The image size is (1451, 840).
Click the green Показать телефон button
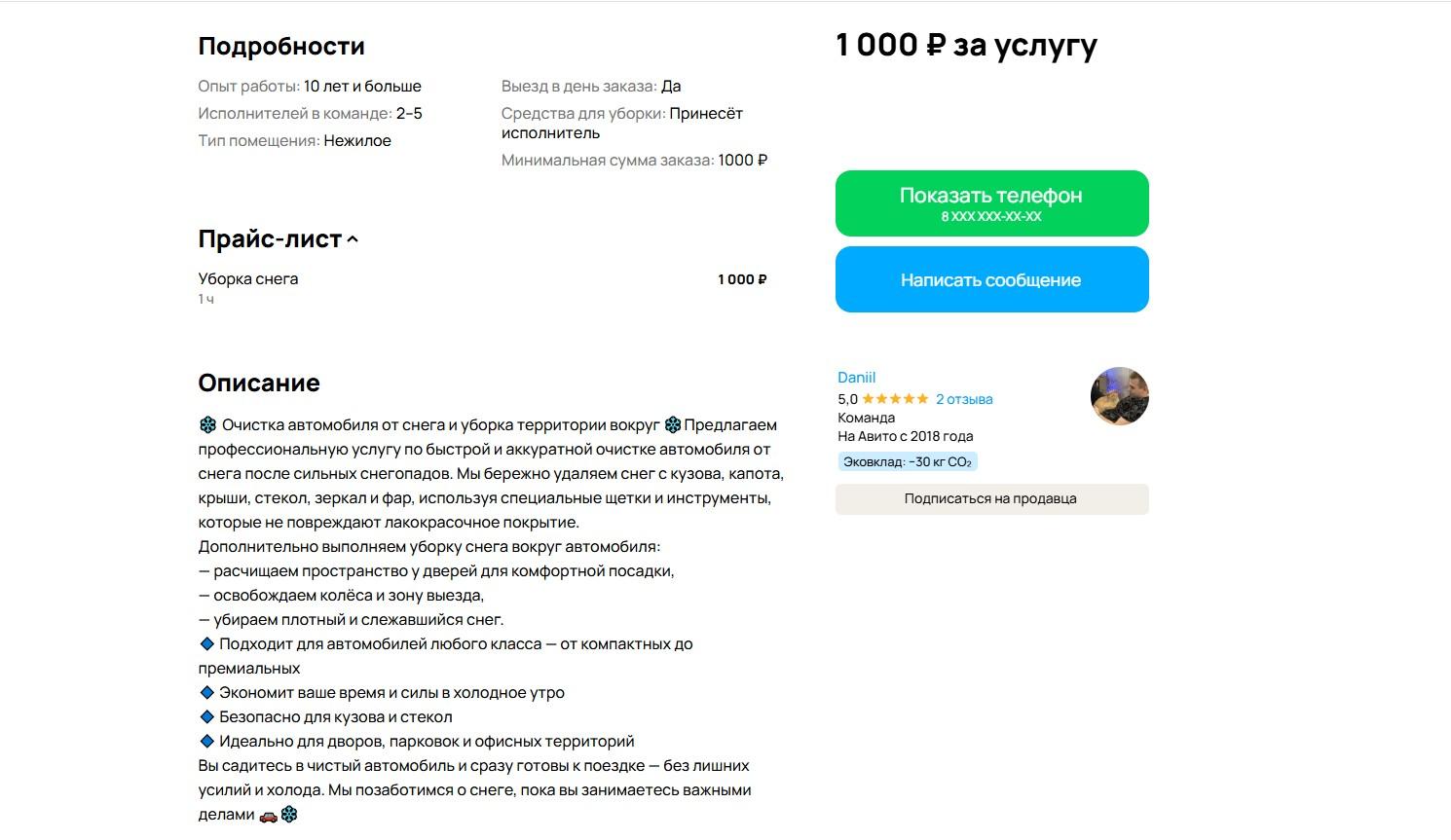coord(991,202)
